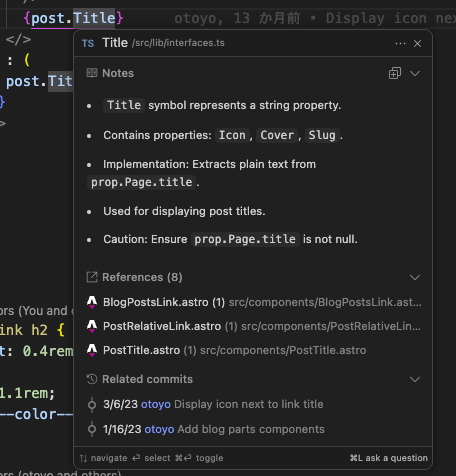Click the otoyo author on 3/6/23 commit
Image resolution: width=456 pixels, height=476 pixels.
pyautogui.click(x=156, y=404)
